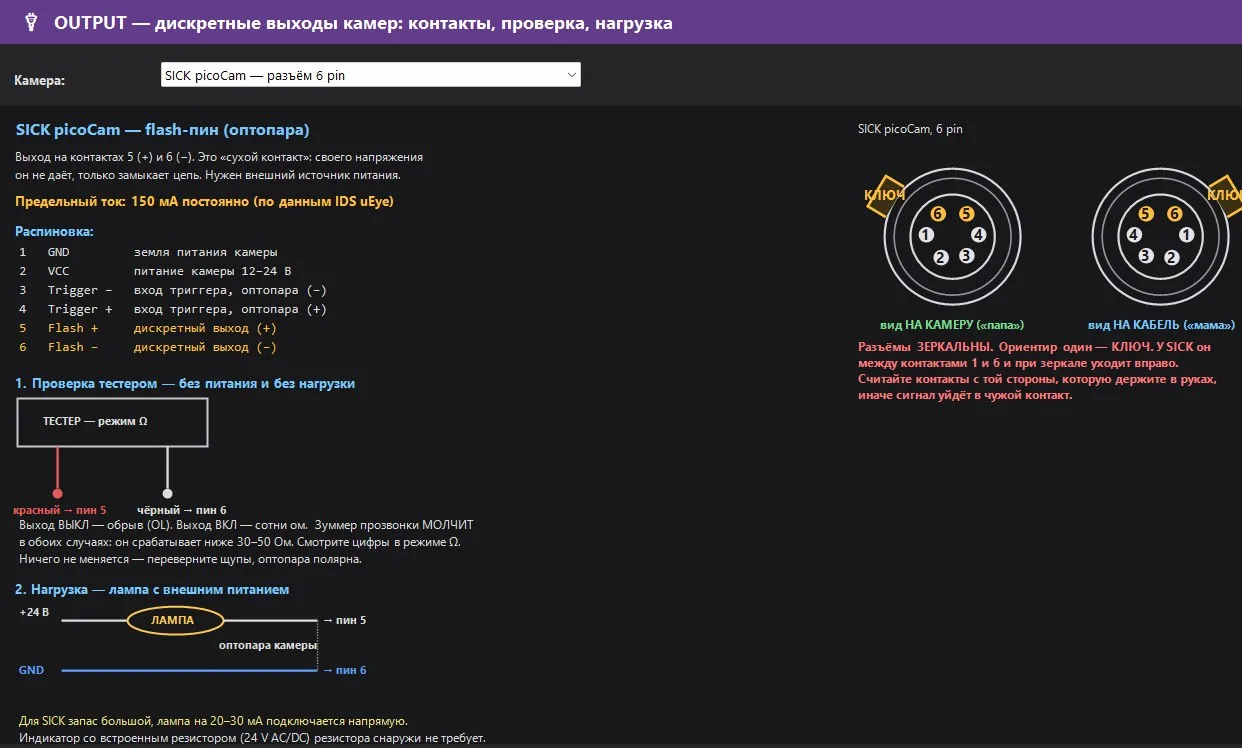The image size is (1242, 748).
Task: Click the 'SICK picoCam, 6 pin' diagram caption
Action: click(x=910, y=129)
